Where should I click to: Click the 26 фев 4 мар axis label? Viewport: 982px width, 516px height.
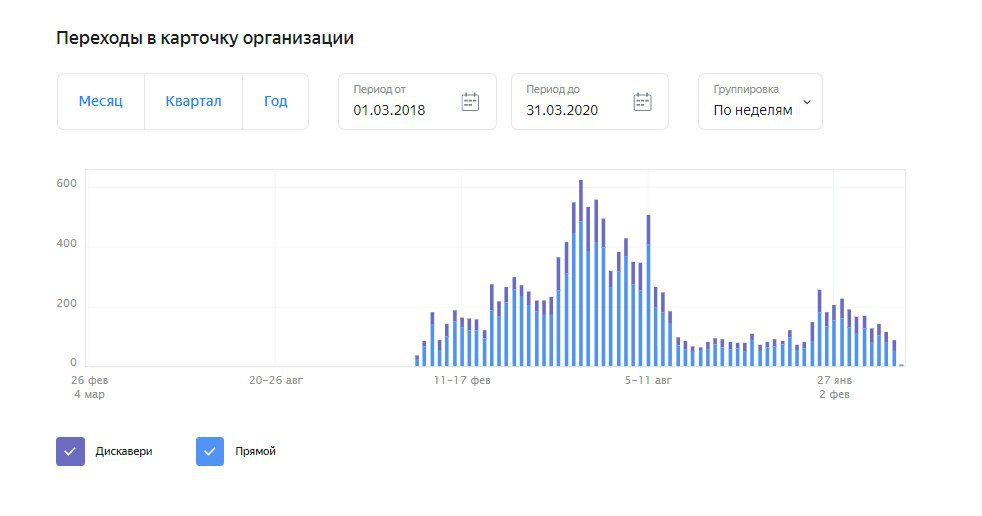(x=90, y=387)
